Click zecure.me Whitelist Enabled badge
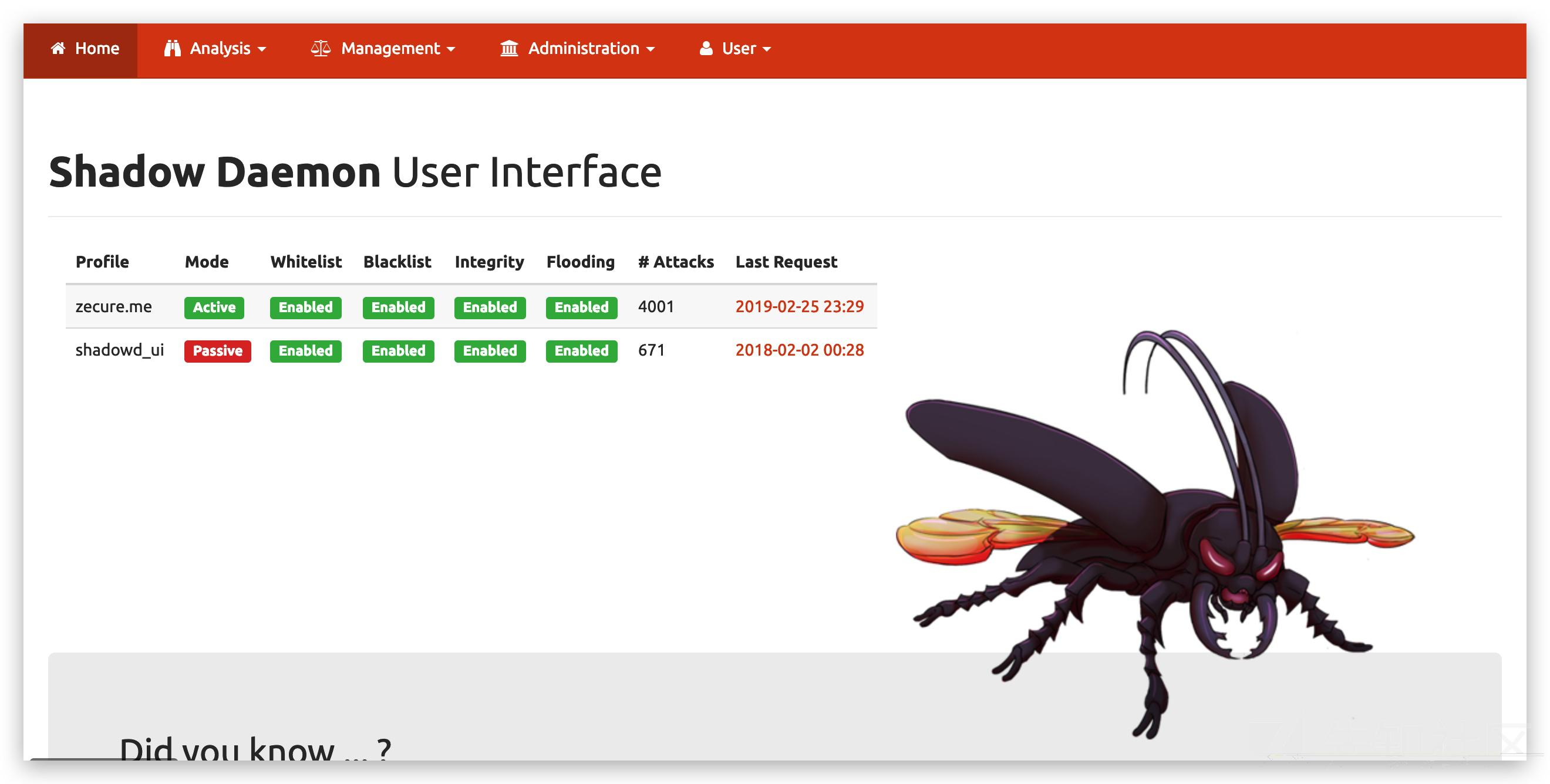Screen dimensions: 1550x784 pos(305,307)
